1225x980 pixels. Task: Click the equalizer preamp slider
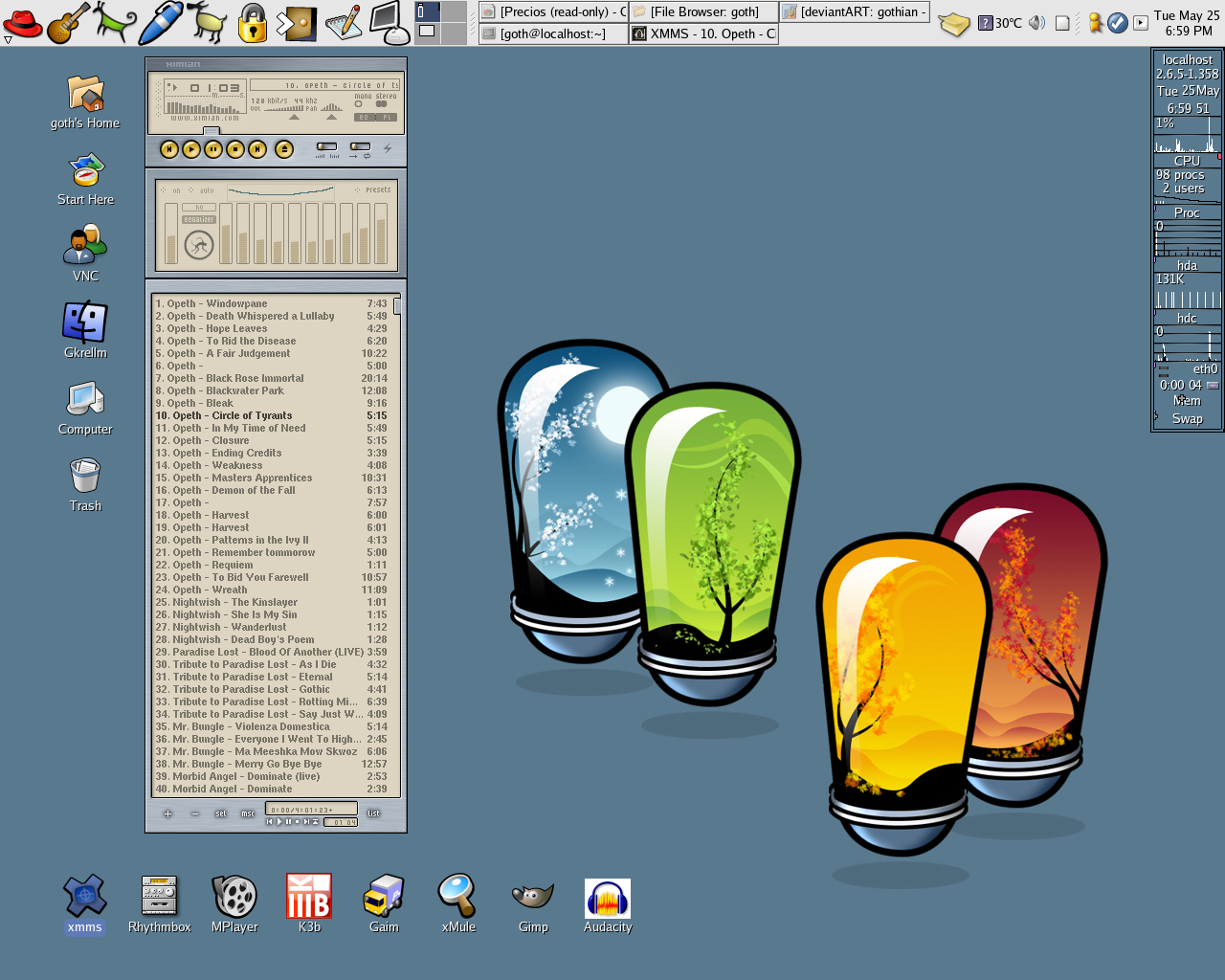click(171, 233)
